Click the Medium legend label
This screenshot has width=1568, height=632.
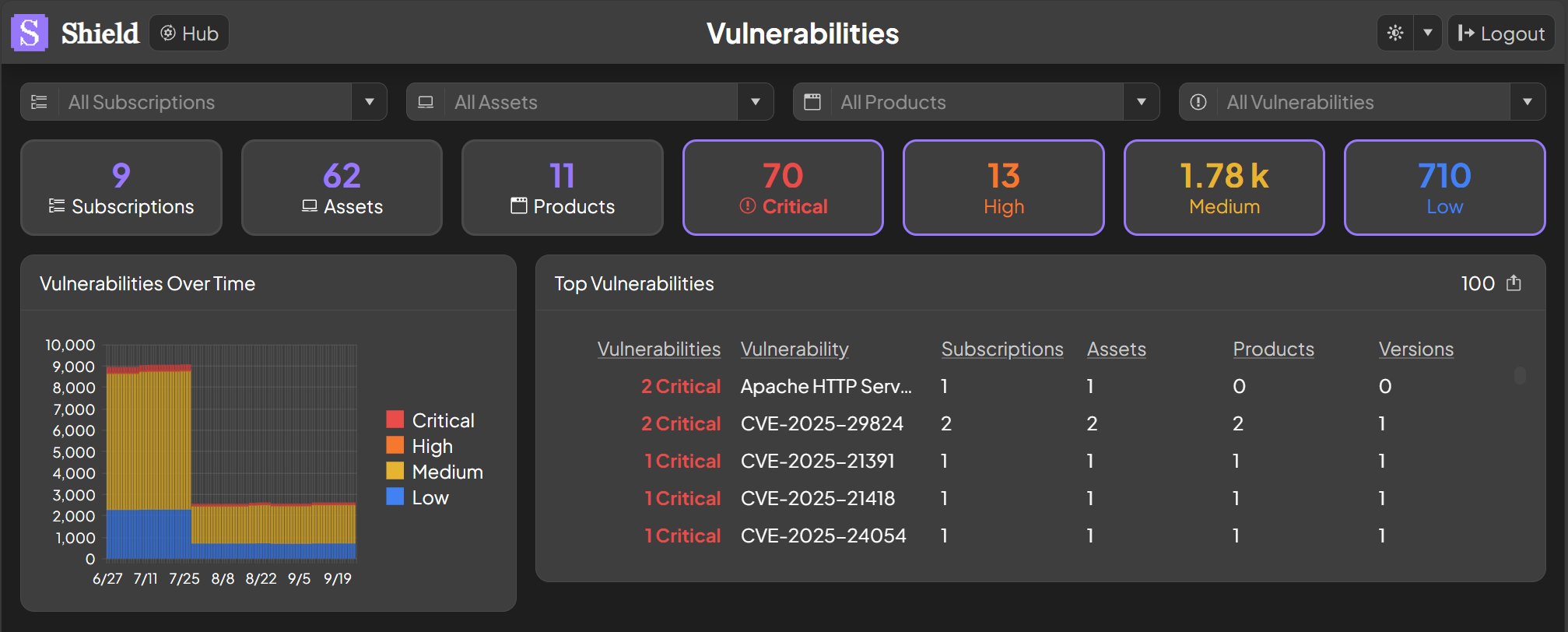coord(447,472)
